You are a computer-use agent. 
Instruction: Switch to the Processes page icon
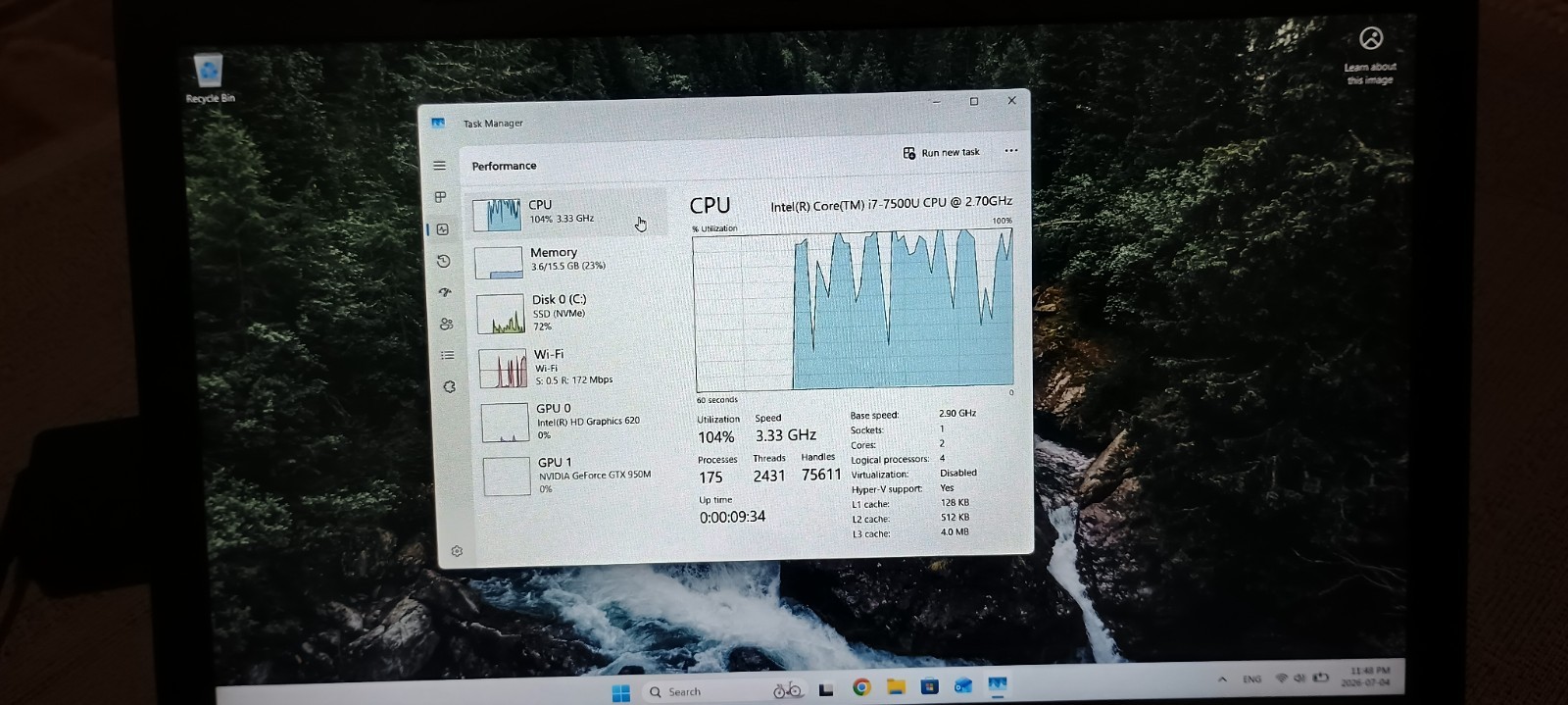pos(440,197)
